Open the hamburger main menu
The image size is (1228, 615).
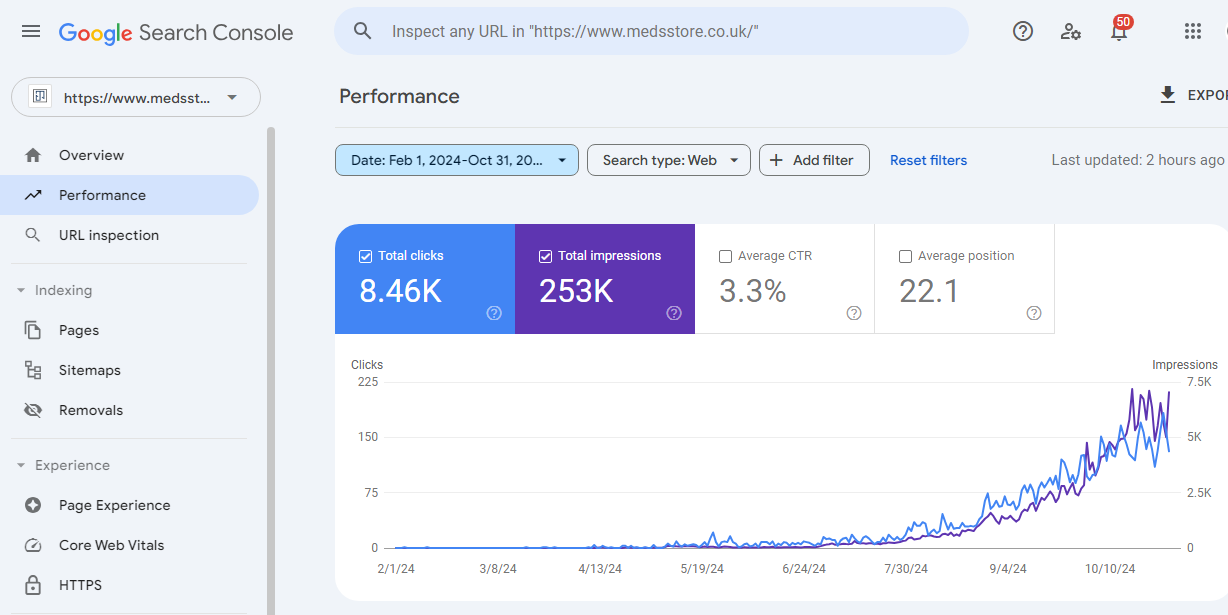[31, 31]
